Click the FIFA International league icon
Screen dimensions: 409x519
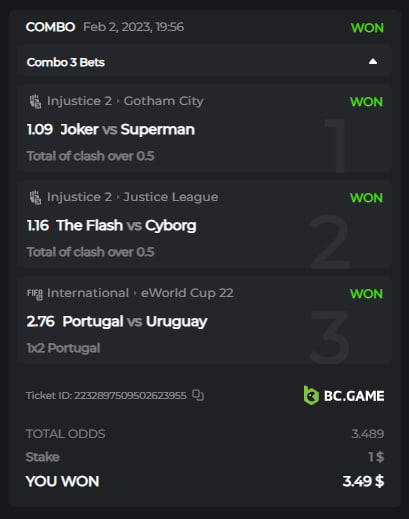click(35, 294)
